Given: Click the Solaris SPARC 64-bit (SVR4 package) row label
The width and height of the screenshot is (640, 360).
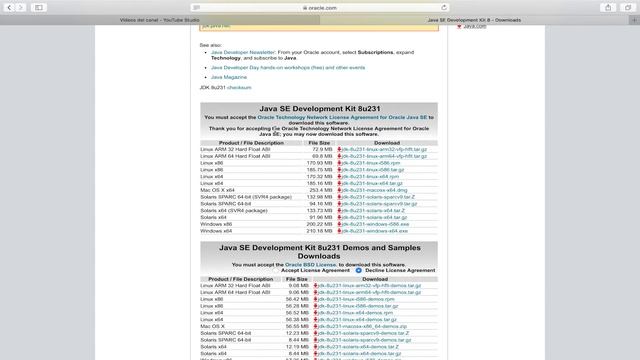Looking at the screenshot, I should [246, 197].
